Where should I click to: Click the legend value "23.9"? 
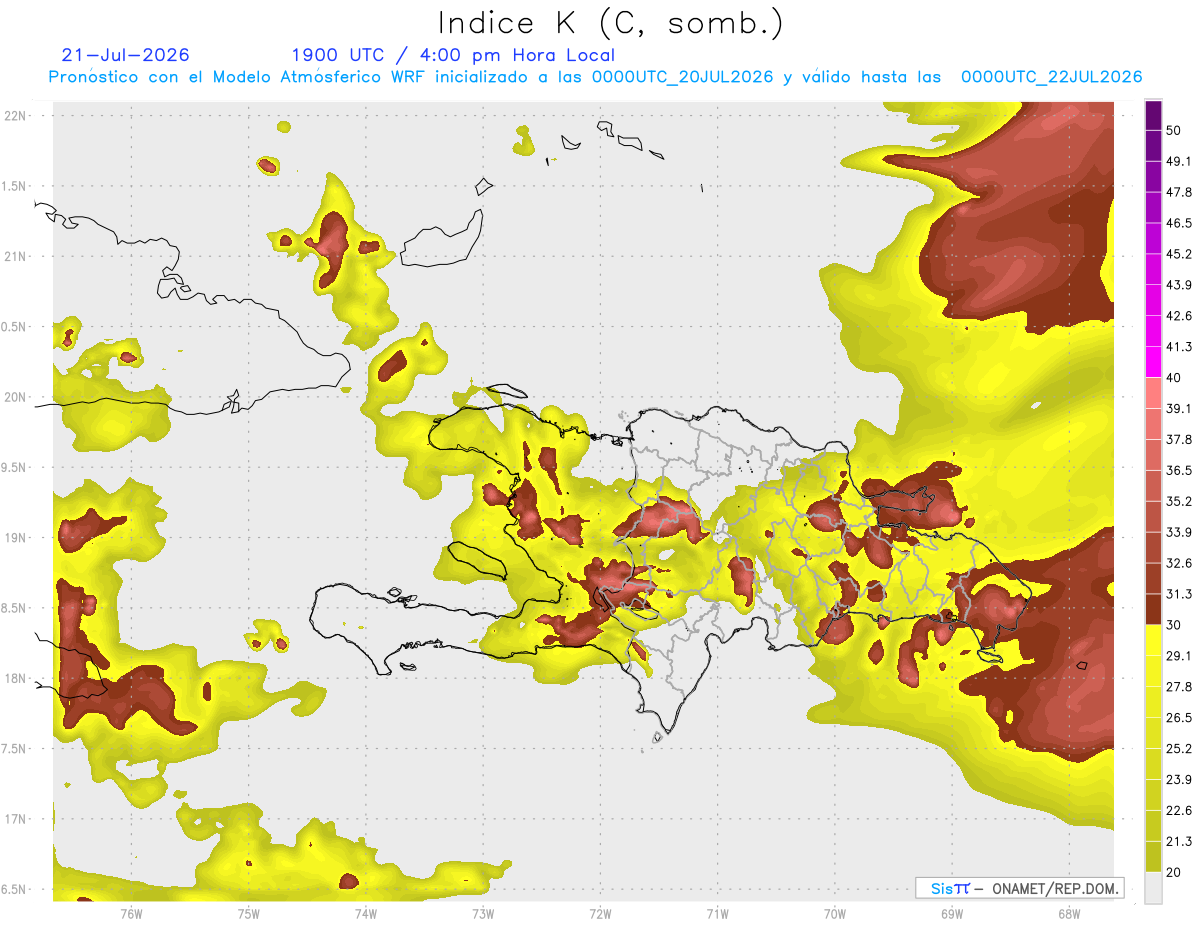point(1180,780)
